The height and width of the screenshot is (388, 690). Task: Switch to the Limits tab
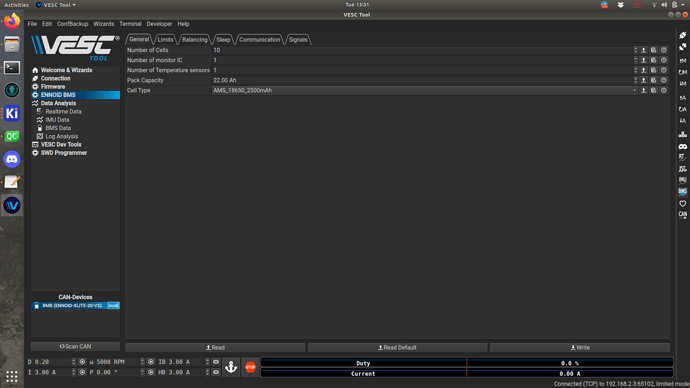pyautogui.click(x=165, y=40)
